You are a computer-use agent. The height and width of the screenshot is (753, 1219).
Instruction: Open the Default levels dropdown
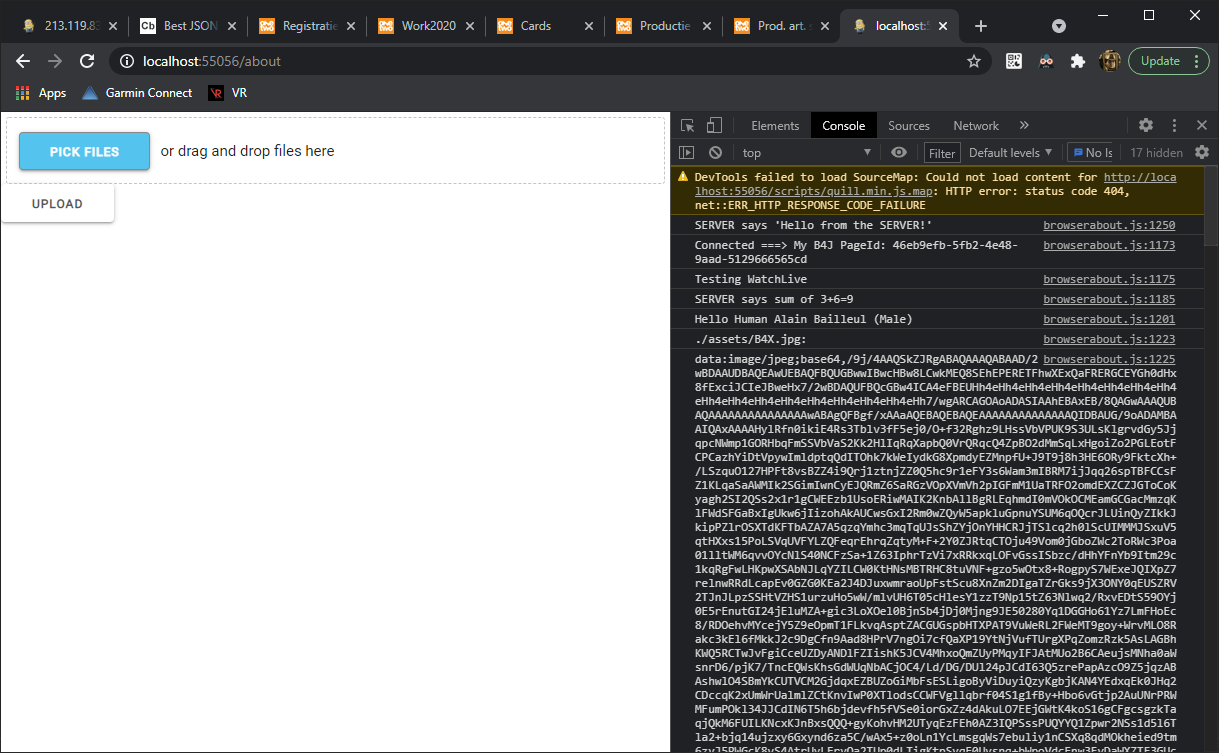pyautogui.click(x=1011, y=153)
